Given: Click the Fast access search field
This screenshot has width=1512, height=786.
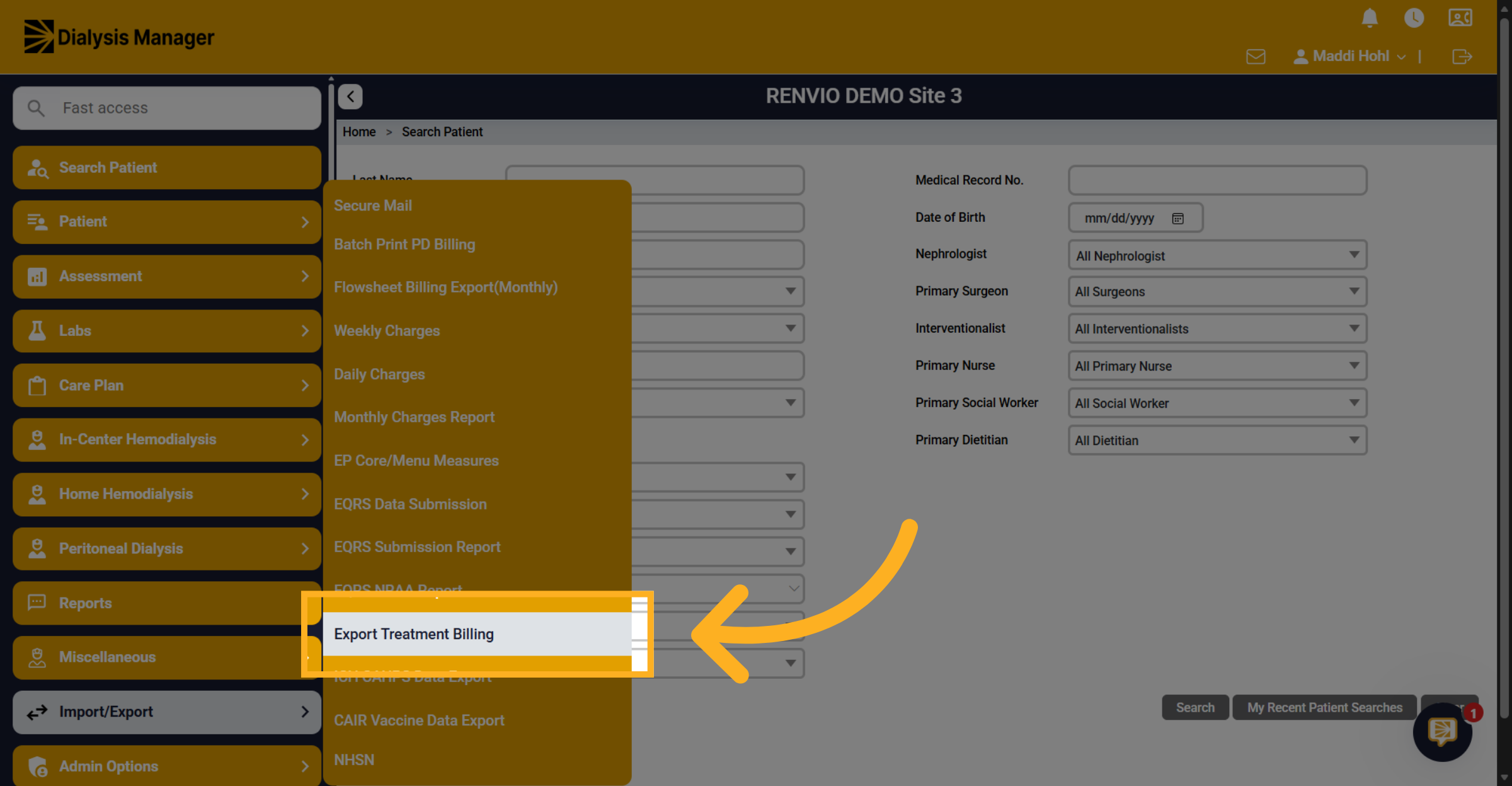Looking at the screenshot, I should coord(167,108).
